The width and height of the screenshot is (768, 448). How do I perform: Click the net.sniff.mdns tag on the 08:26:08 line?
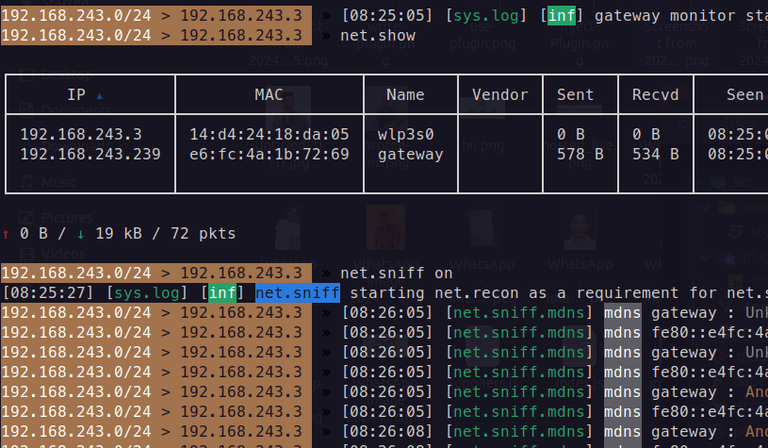coord(519,431)
